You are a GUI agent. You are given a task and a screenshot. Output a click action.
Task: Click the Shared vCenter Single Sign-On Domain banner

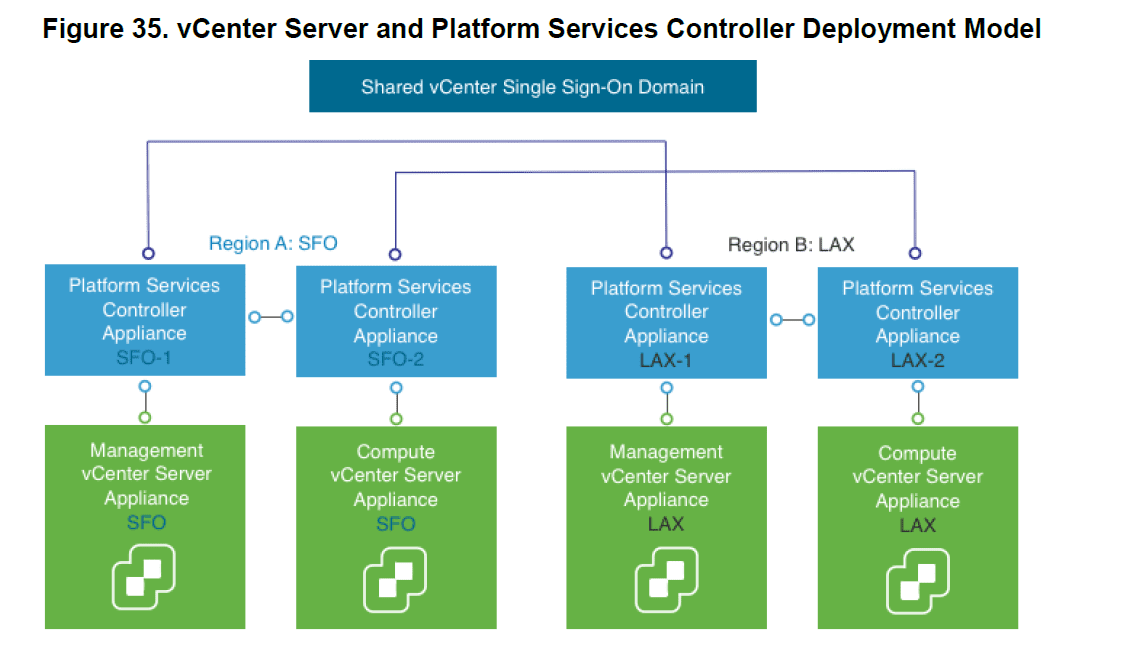(x=533, y=86)
